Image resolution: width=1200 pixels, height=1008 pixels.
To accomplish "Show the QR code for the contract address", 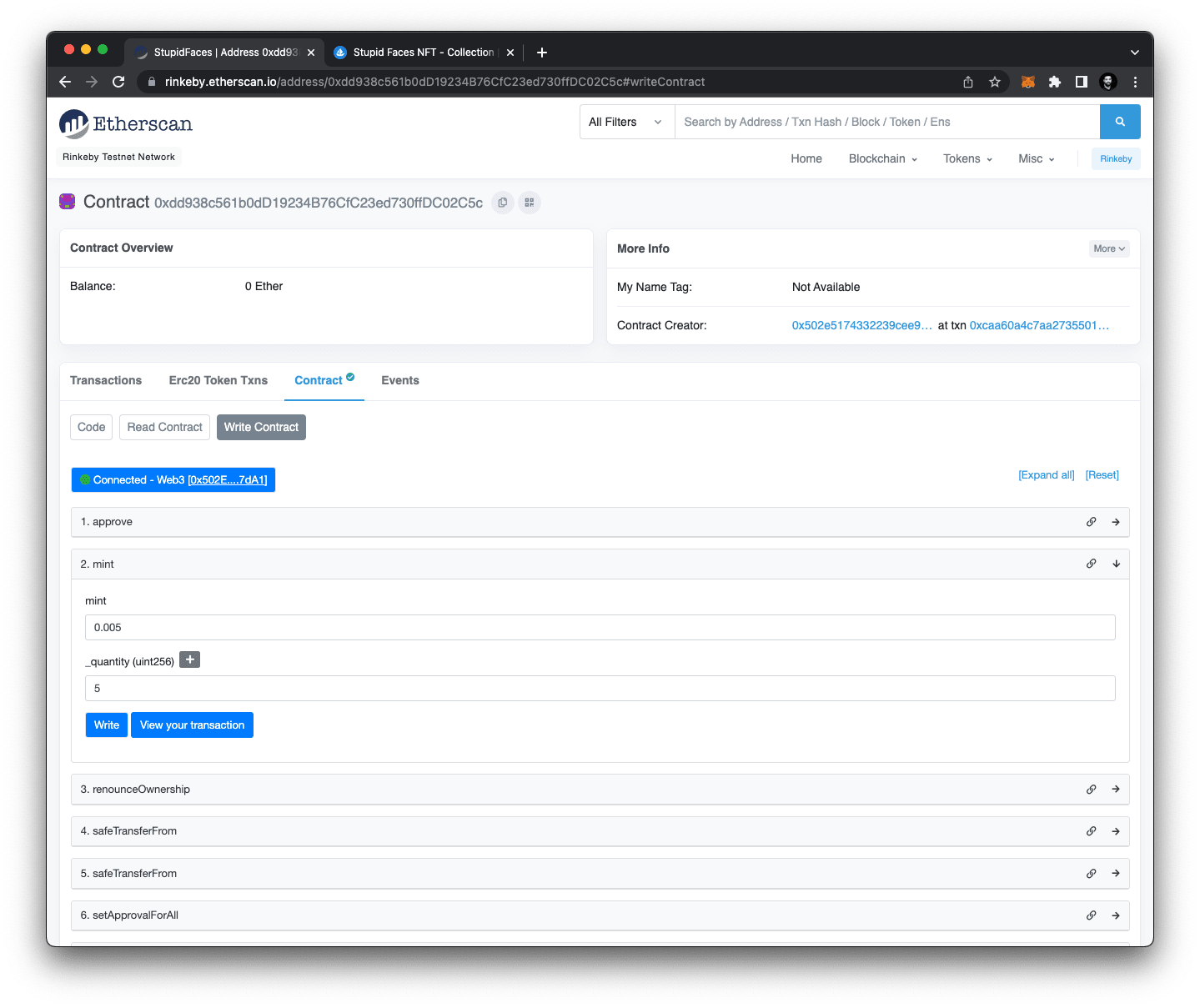I will pos(530,203).
